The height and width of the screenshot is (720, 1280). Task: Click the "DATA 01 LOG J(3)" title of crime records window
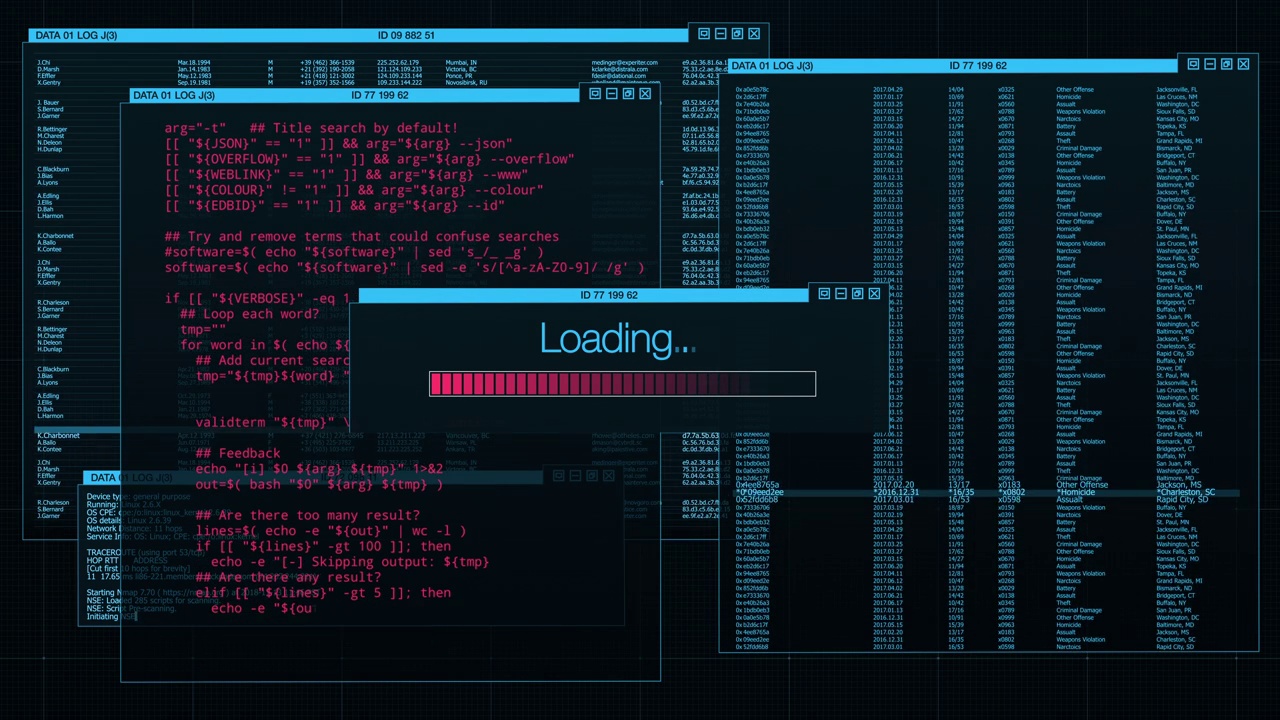tap(772, 65)
